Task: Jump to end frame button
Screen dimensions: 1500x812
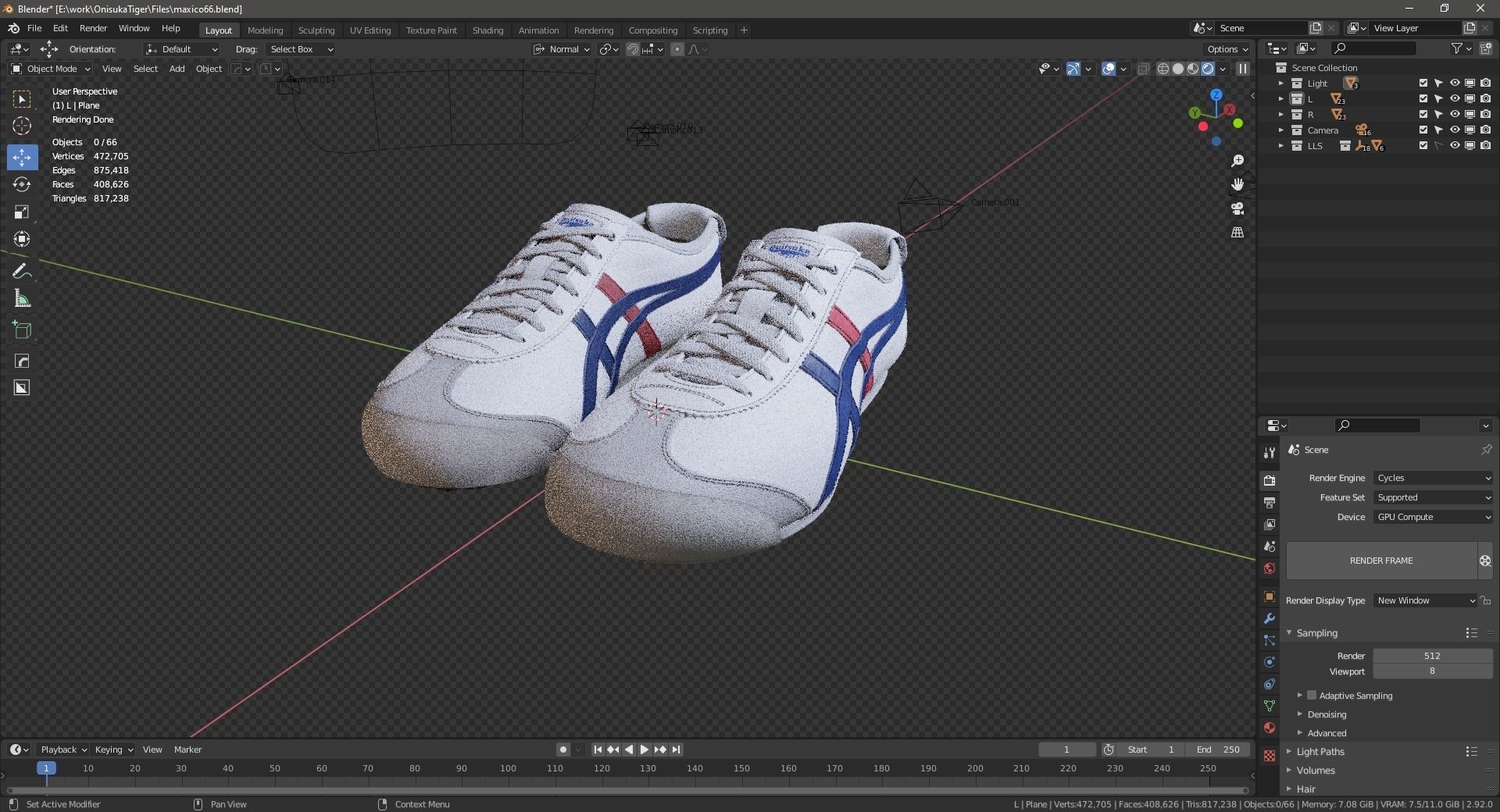Action: 677,750
